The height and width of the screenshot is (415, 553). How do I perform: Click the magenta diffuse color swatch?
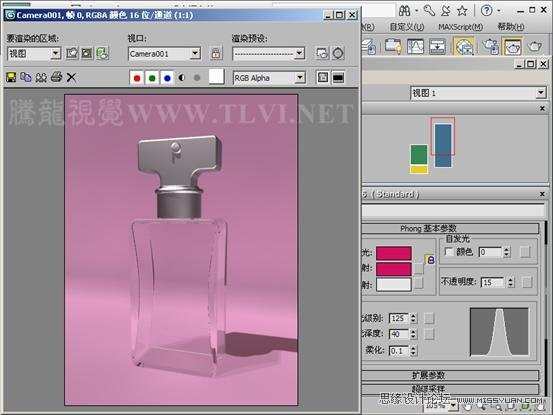[394, 269]
